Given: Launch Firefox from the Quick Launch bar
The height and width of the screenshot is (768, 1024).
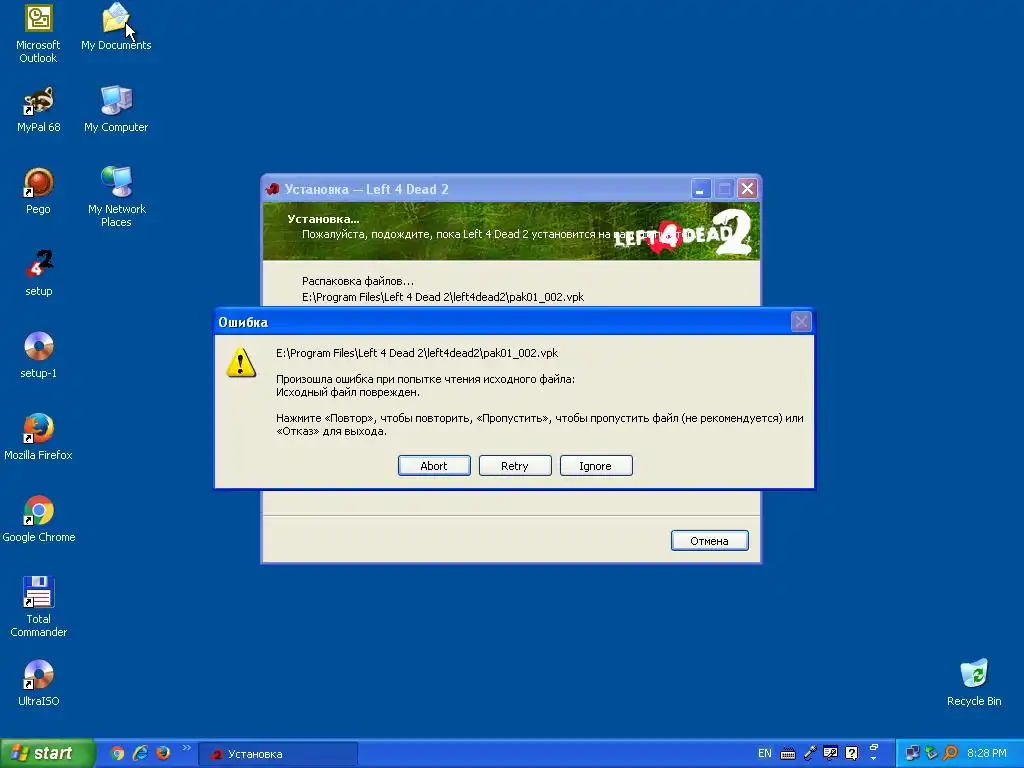Looking at the screenshot, I should point(163,753).
